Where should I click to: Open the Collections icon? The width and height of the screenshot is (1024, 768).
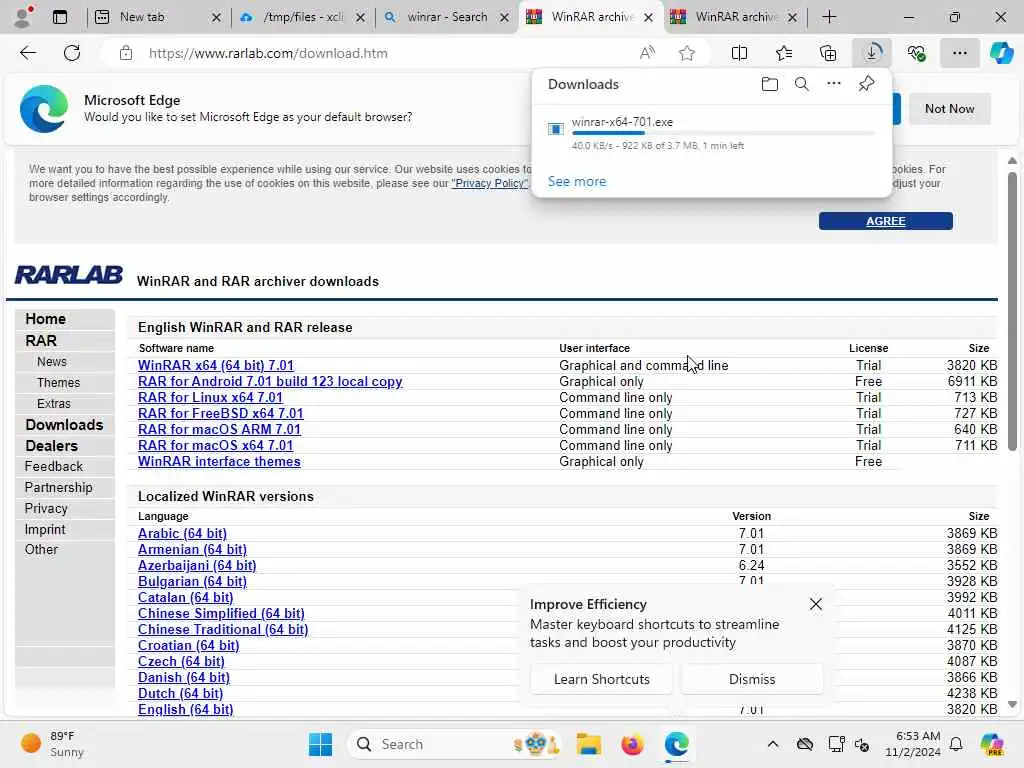[827, 53]
